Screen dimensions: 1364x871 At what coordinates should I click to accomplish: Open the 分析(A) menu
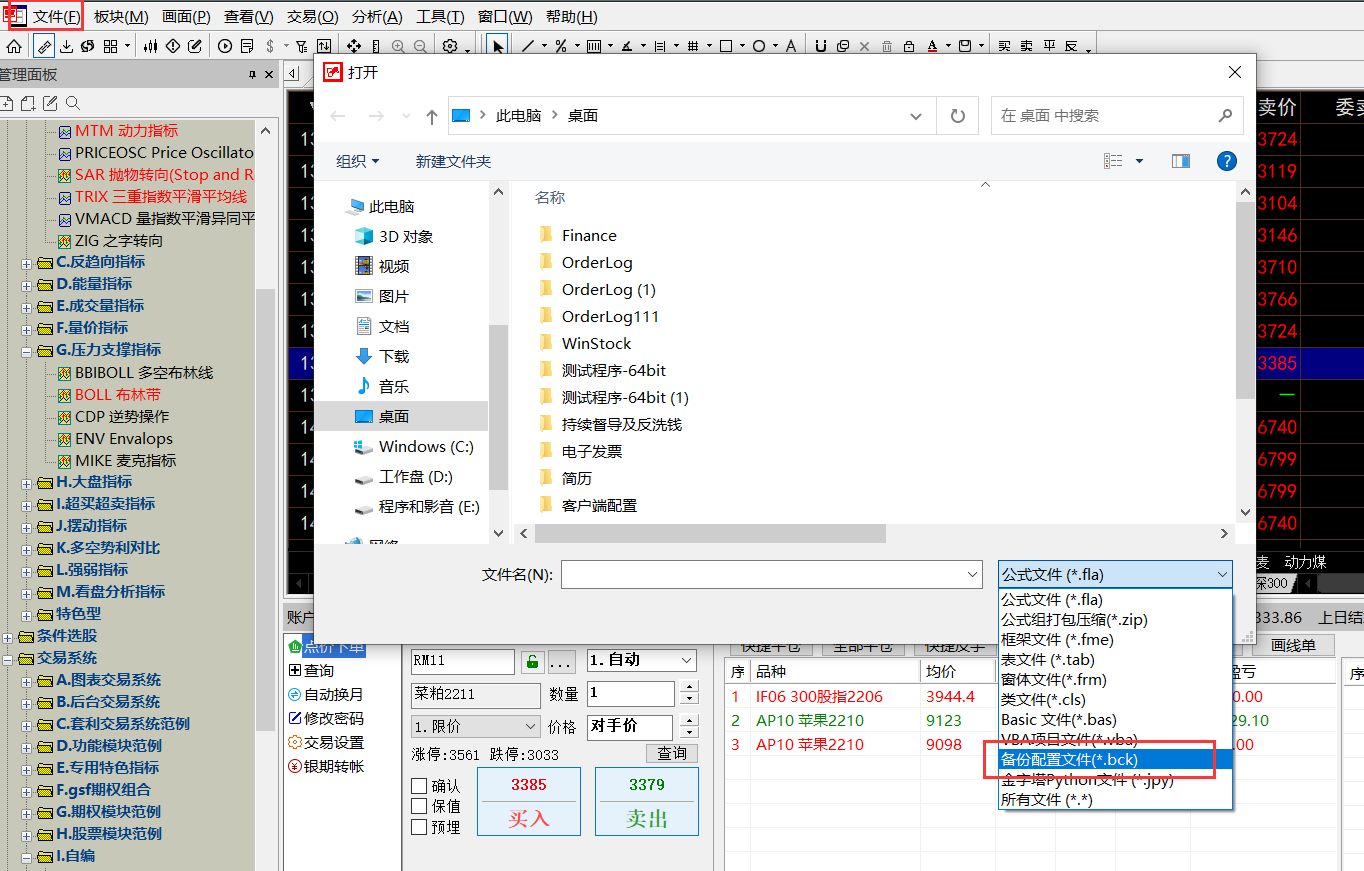(x=377, y=17)
